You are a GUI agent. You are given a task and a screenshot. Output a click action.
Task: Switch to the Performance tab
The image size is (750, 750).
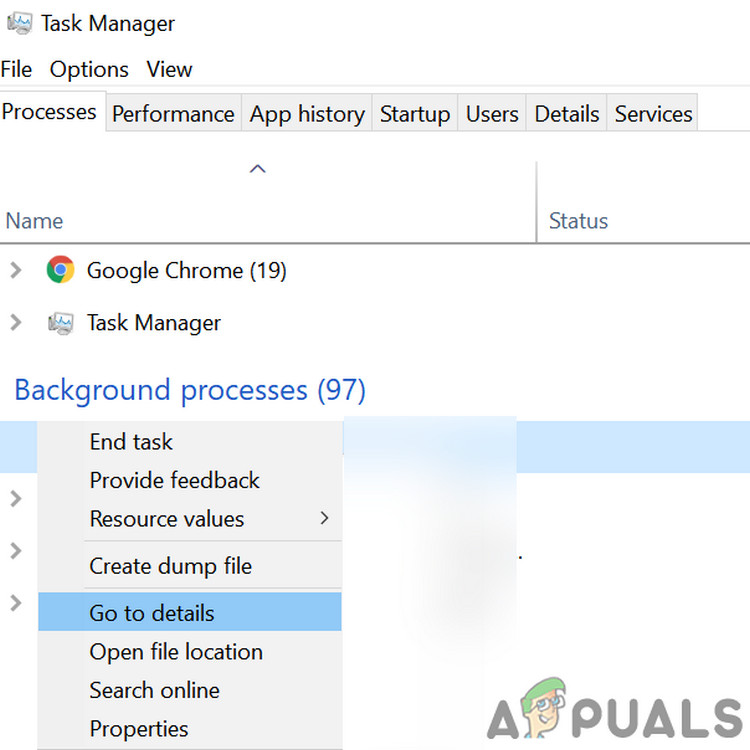pyautogui.click(x=173, y=114)
